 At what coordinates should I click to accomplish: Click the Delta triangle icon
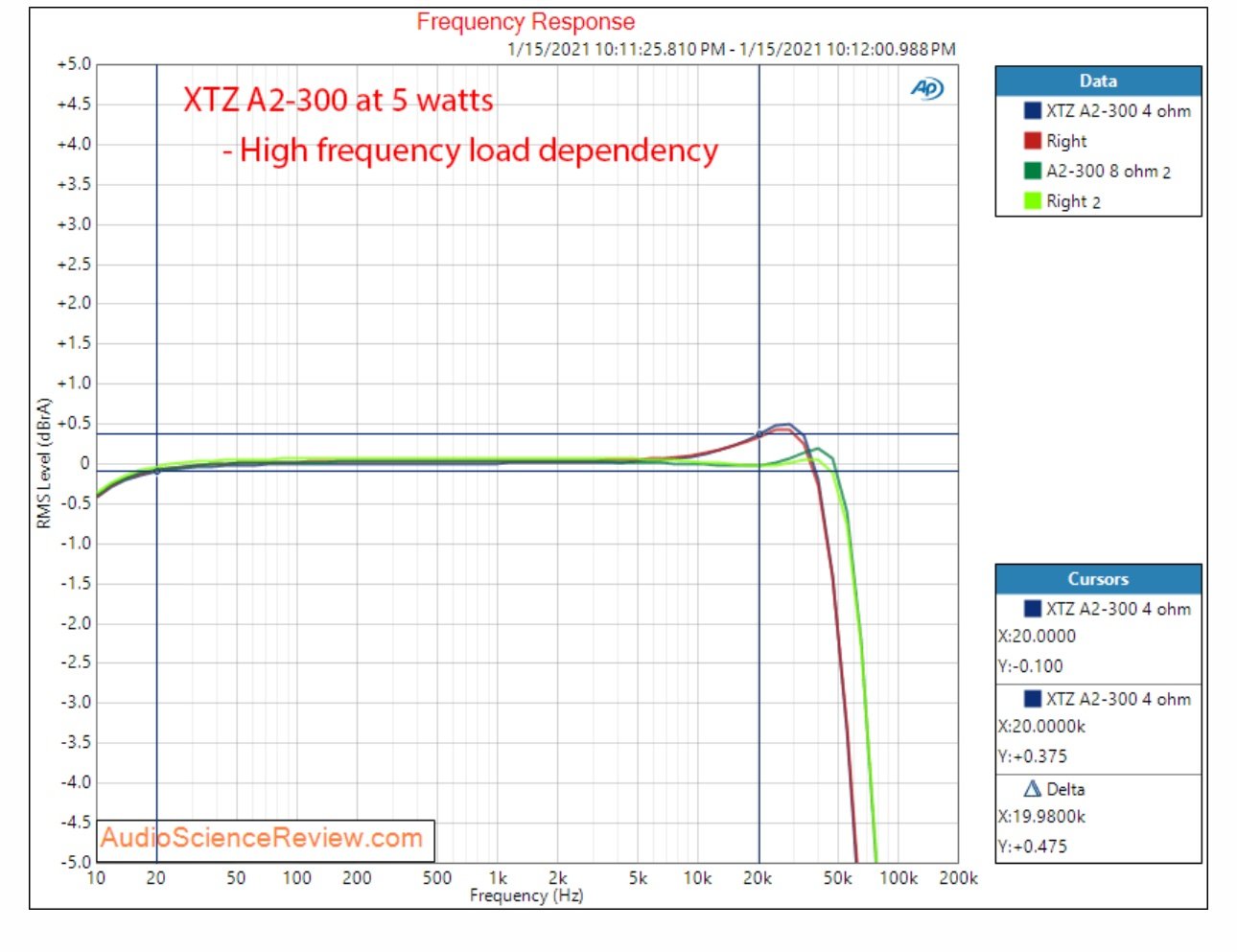pos(1033,789)
